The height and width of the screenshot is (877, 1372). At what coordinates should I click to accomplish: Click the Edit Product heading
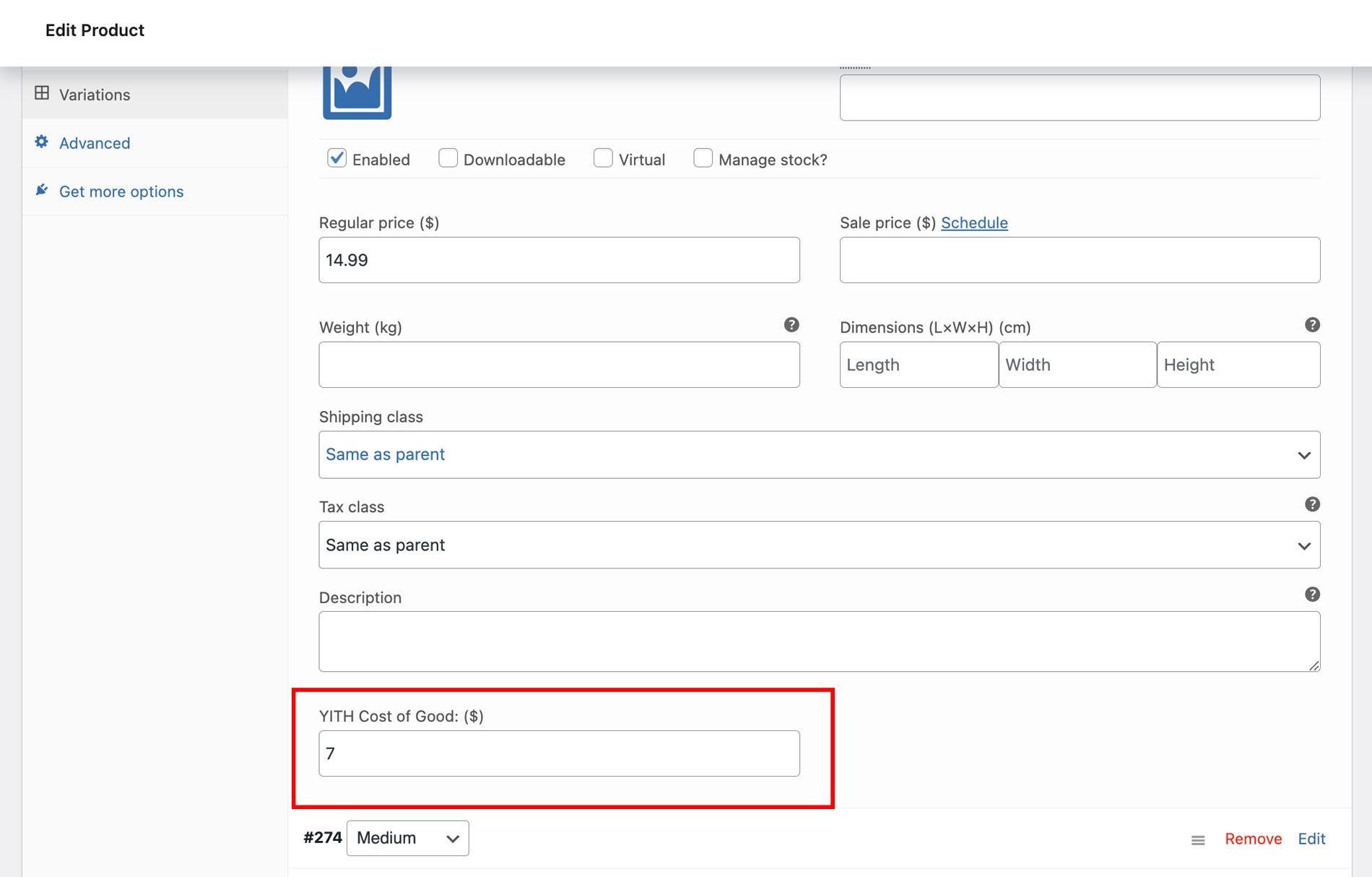[x=95, y=30]
